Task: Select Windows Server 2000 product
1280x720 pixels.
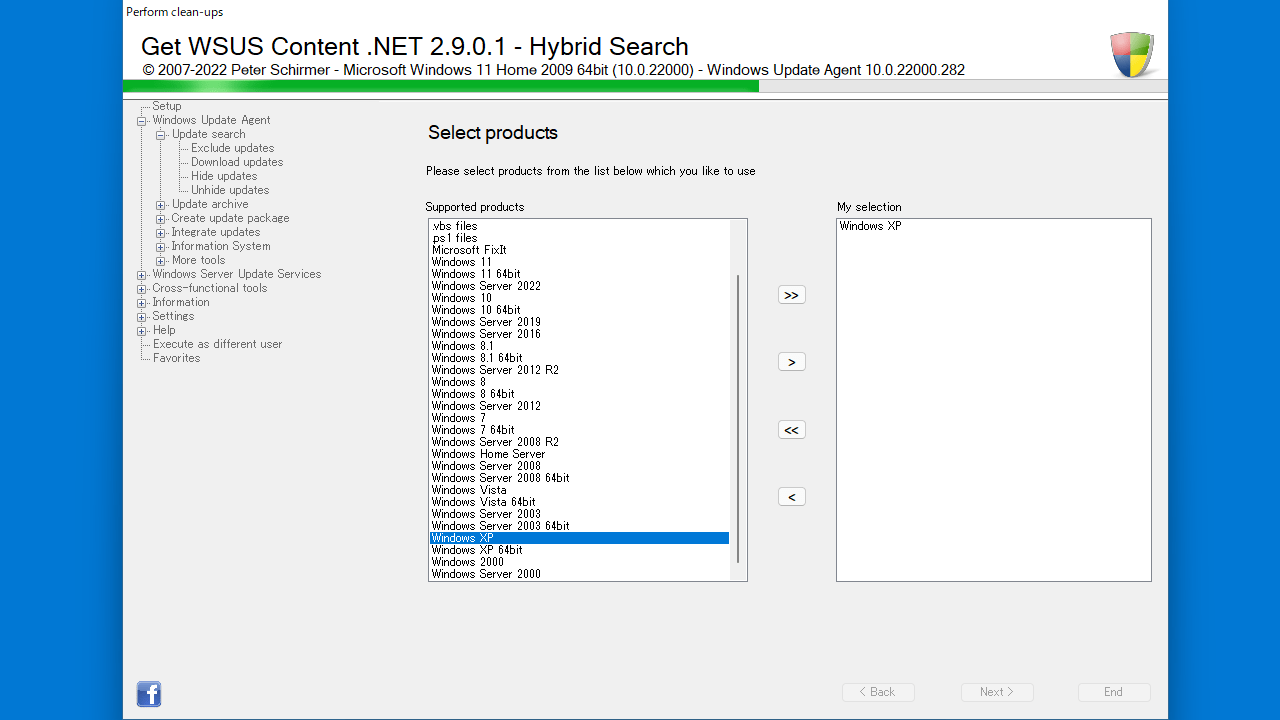Action: point(579,574)
